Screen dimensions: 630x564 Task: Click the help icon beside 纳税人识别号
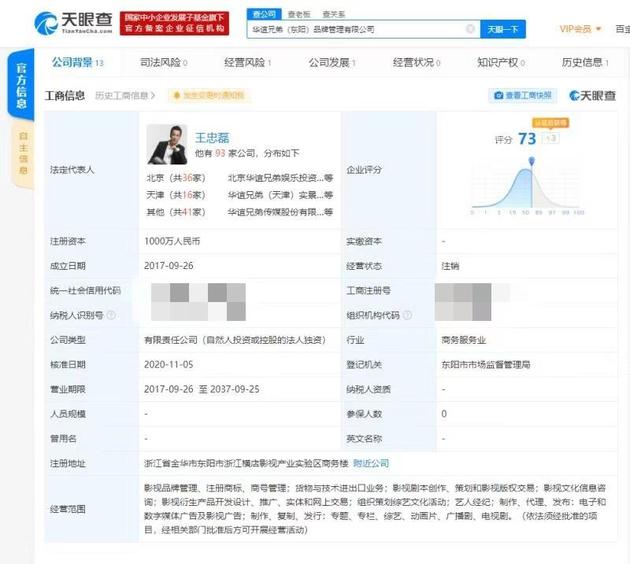pos(110,316)
